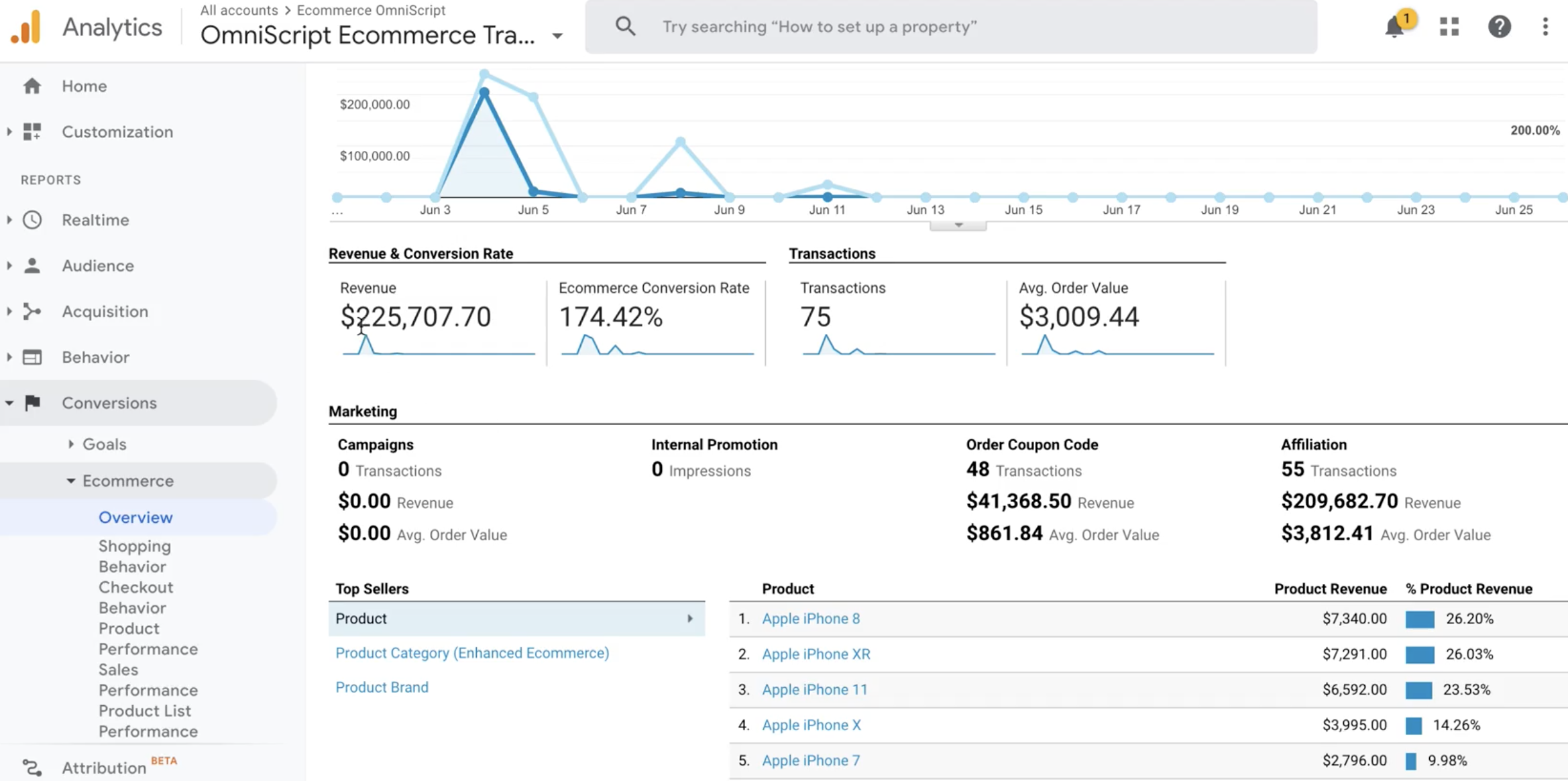View Product Brand top sellers
Viewport: 1568px width, 781px height.
tap(382, 687)
